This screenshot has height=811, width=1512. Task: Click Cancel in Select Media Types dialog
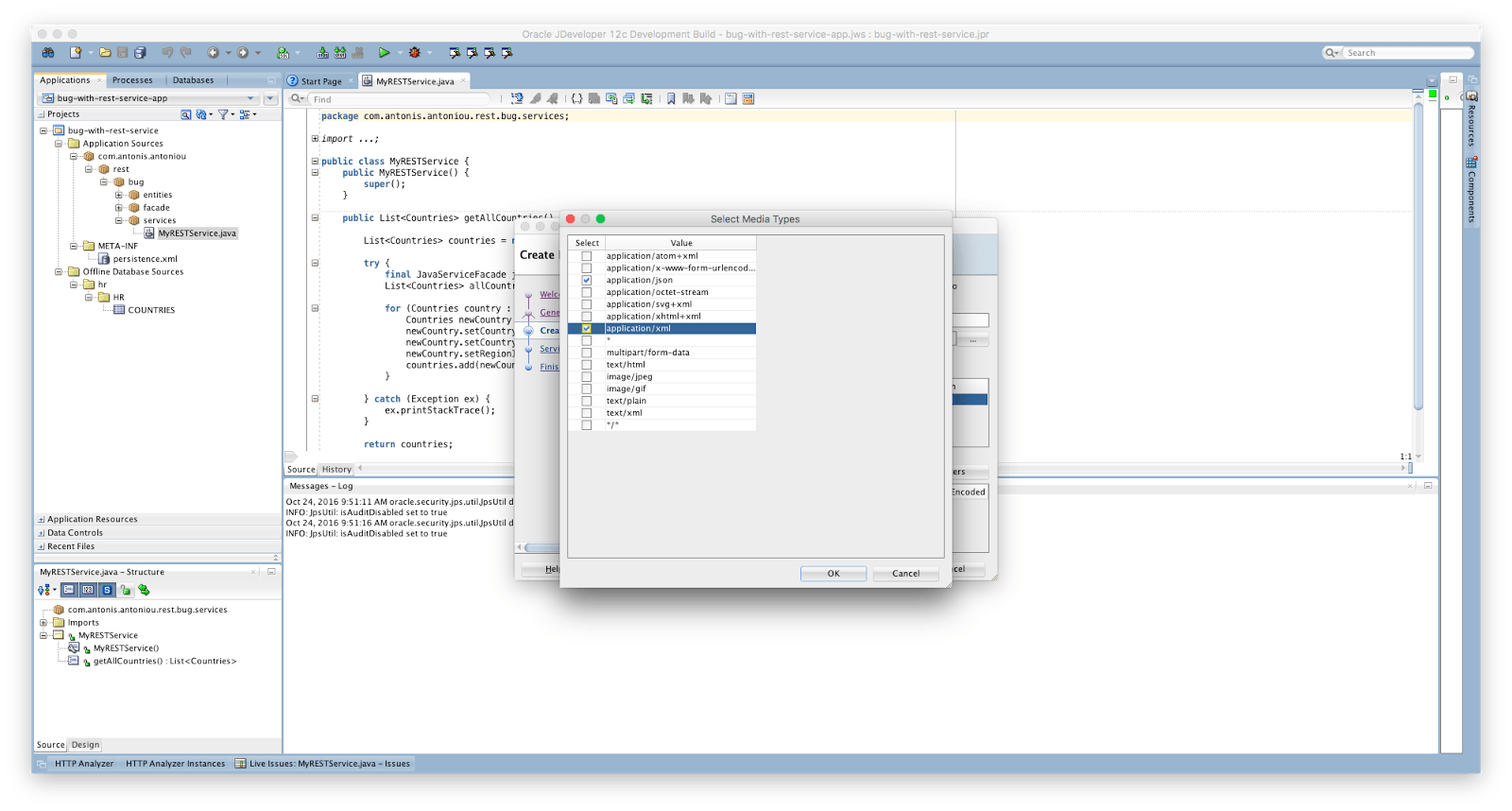[905, 574]
